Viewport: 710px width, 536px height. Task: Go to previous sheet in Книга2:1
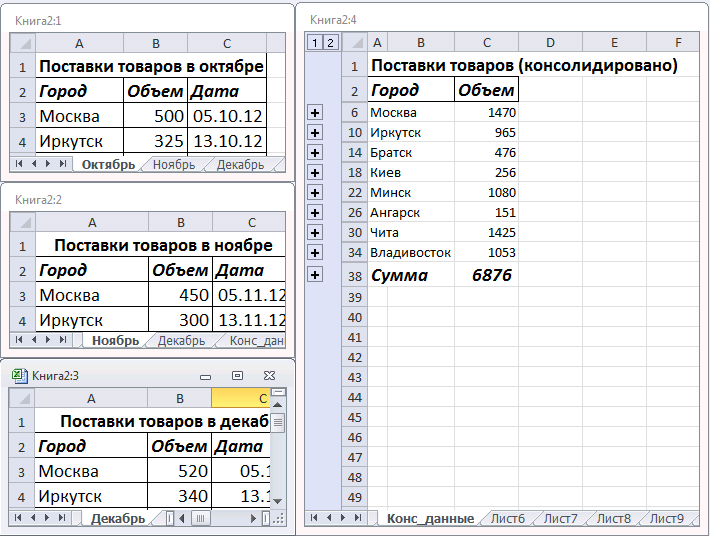(34, 164)
